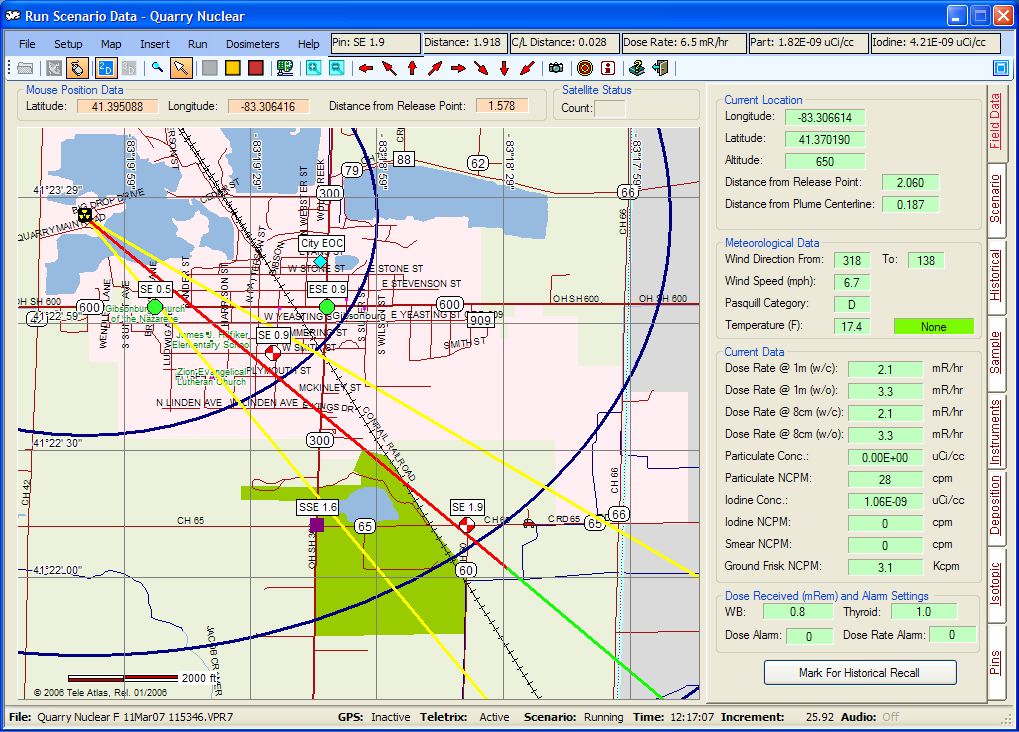Viewport: 1019px width, 732px height.
Task: Pan map southwest with diagonal arrow
Action: click(x=527, y=68)
